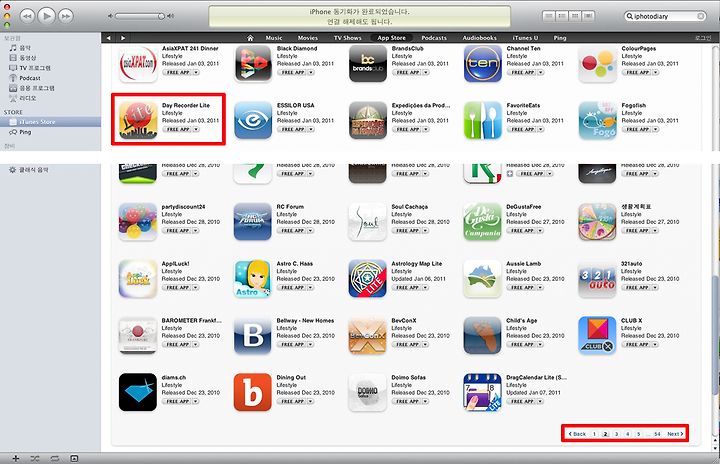Adjust the volume slider
Screen dimensions: 720x464
140,16
